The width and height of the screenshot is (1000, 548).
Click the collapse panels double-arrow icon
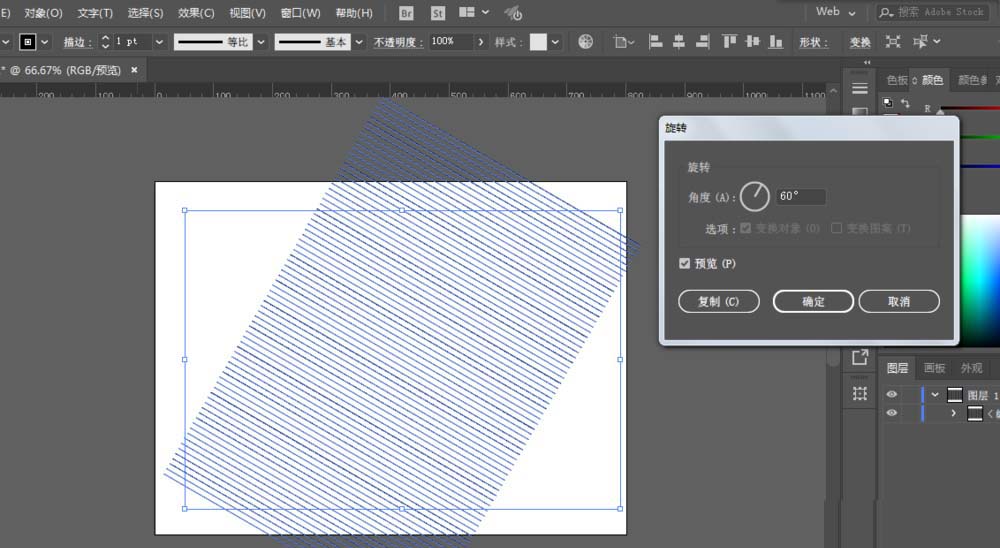pos(867,63)
